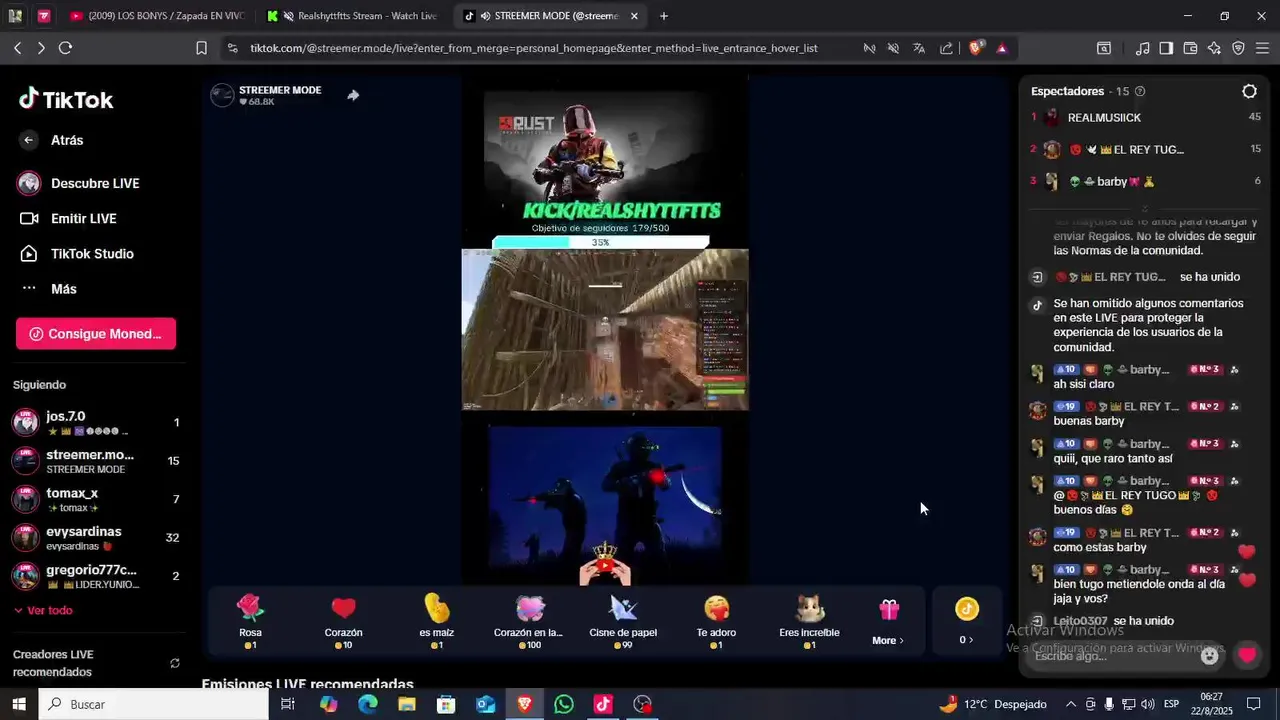Send a like with heart button
The height and width of the screenshot is (720, 1280).
(1246, 656)
